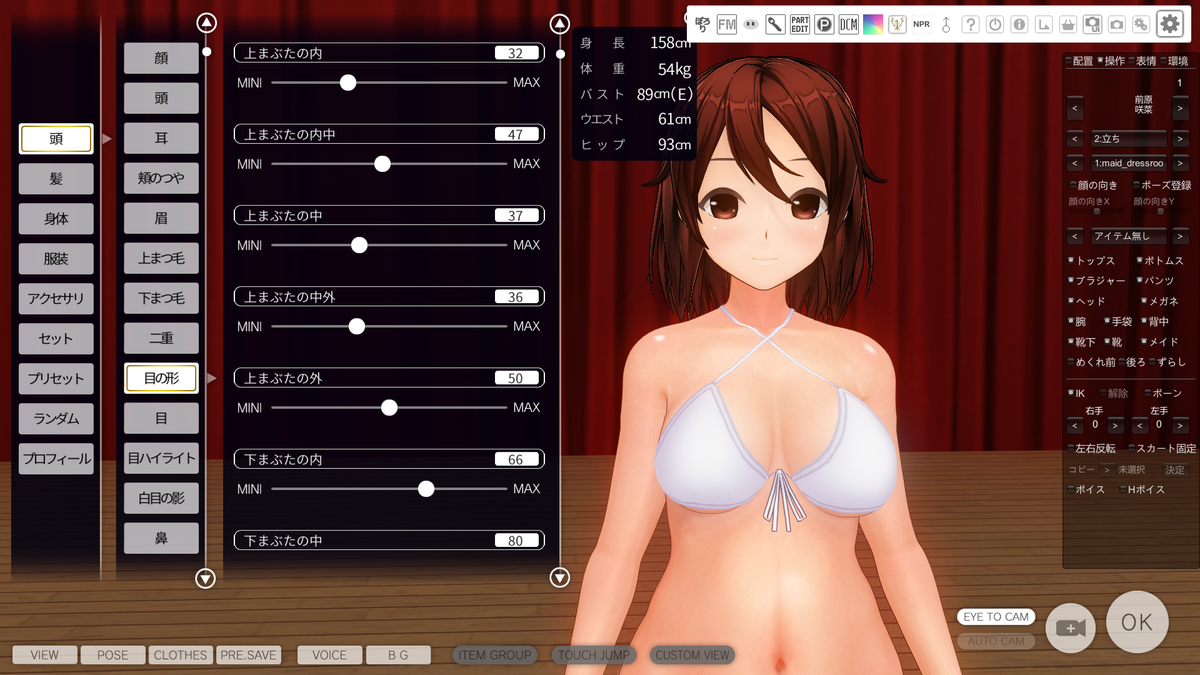Click the NPR toolbar icon
Image resolution: width=1200 pixels, height=675 pixels.
tap(921, 24)
